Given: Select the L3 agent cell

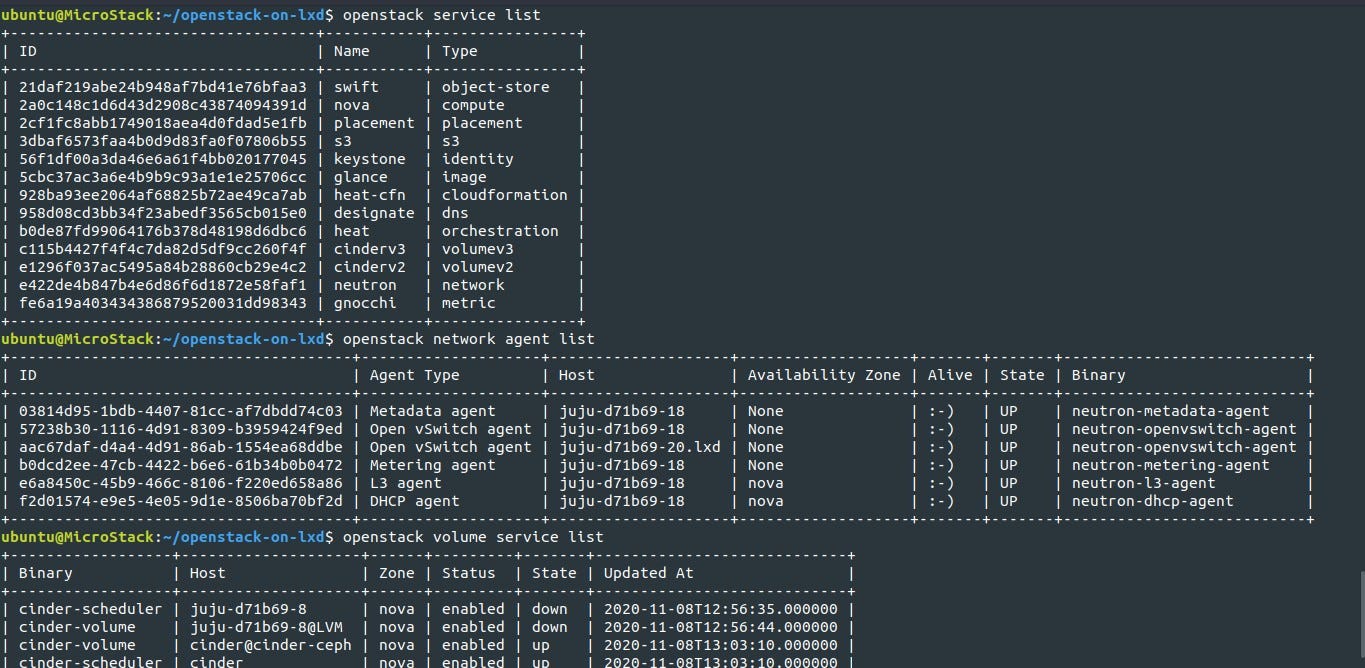Looking at the screenshot, I should [406, 483].
